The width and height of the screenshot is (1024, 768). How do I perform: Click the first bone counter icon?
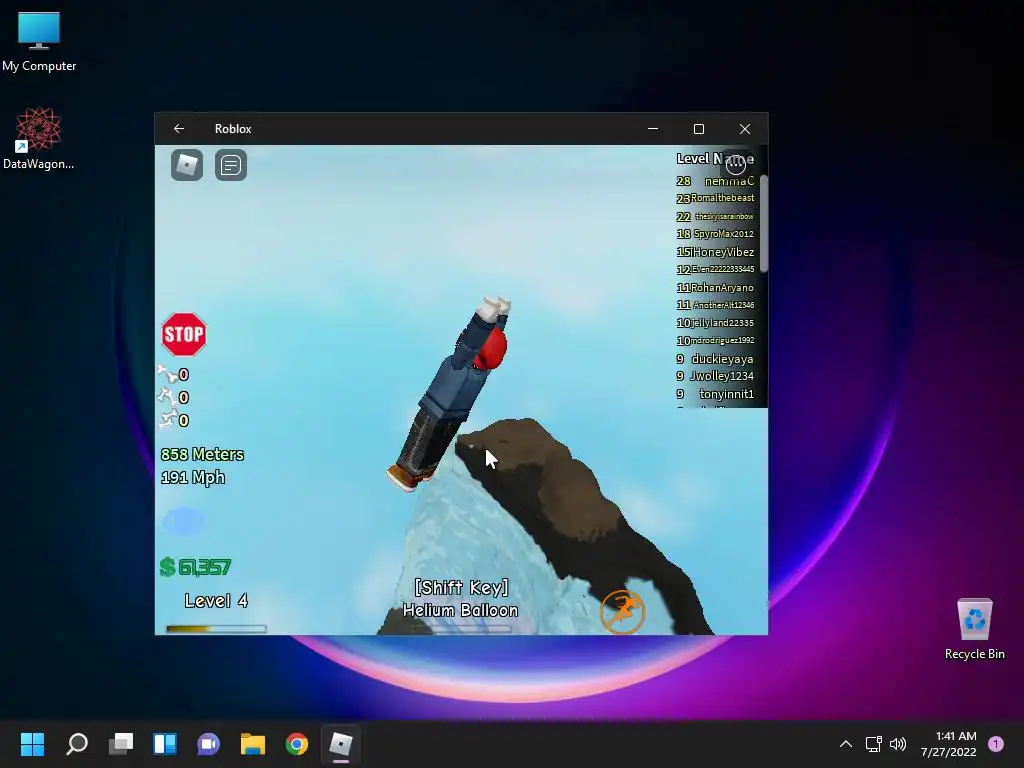pyautogui.click(x=167, y=374)
